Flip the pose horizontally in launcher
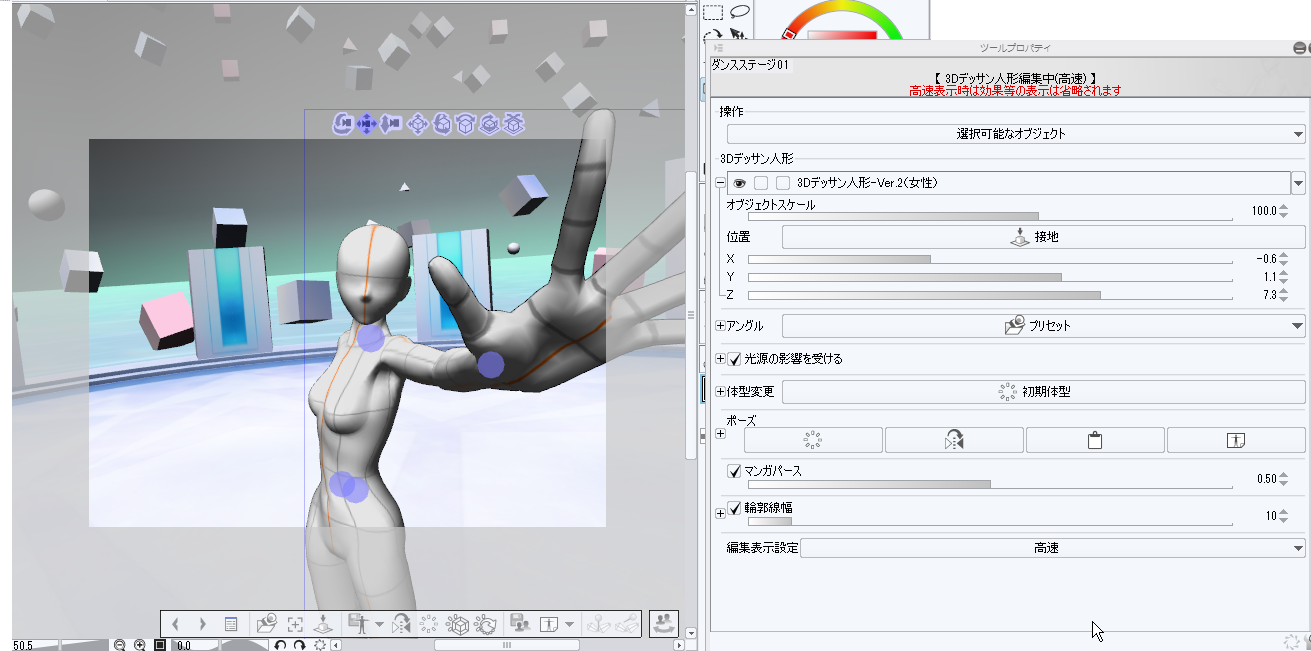1311x651 pixels. [402, 623]
